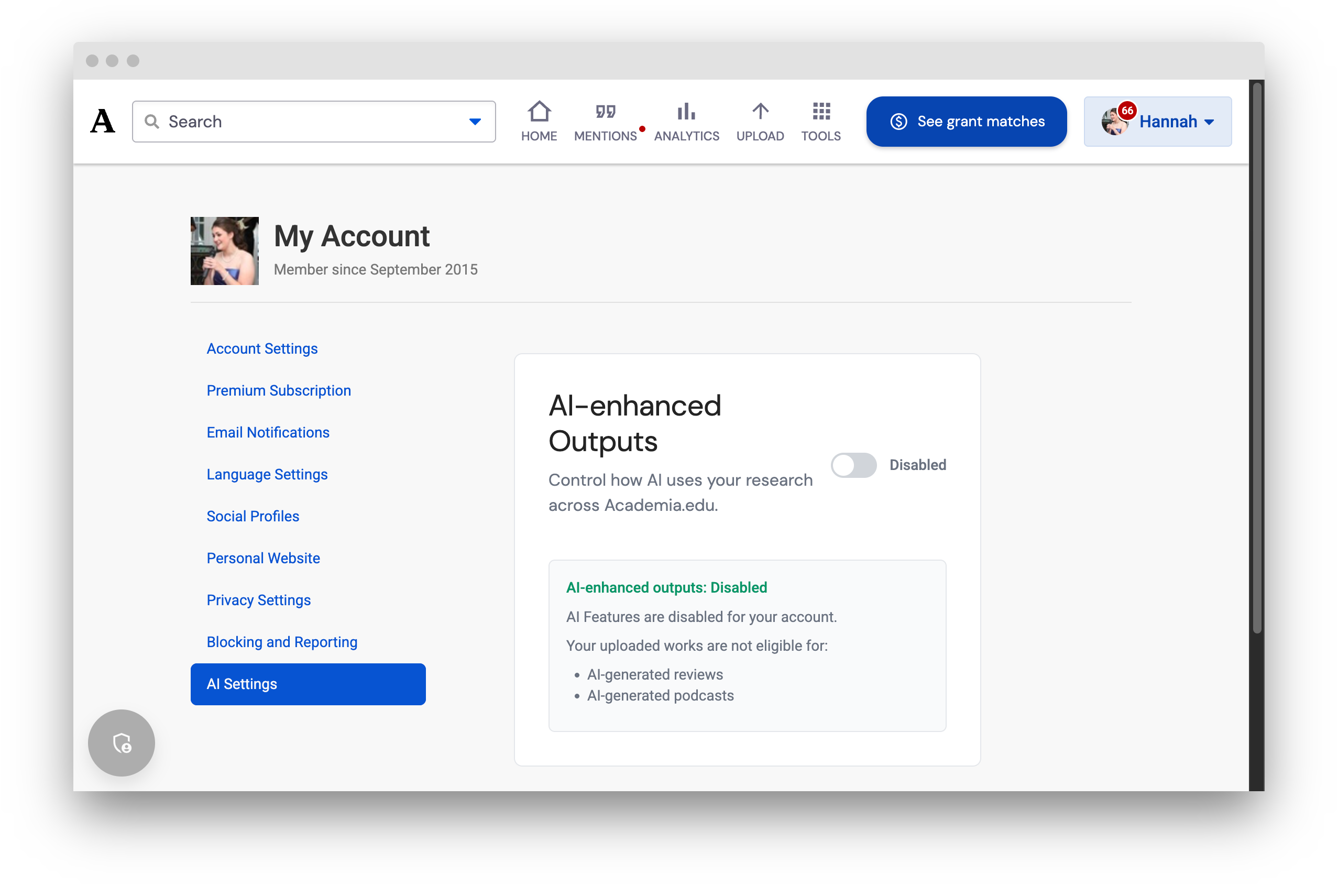Open the Mentions quote icon
1338x896 pixels.
pyautogui.click(x=605, y=112)
